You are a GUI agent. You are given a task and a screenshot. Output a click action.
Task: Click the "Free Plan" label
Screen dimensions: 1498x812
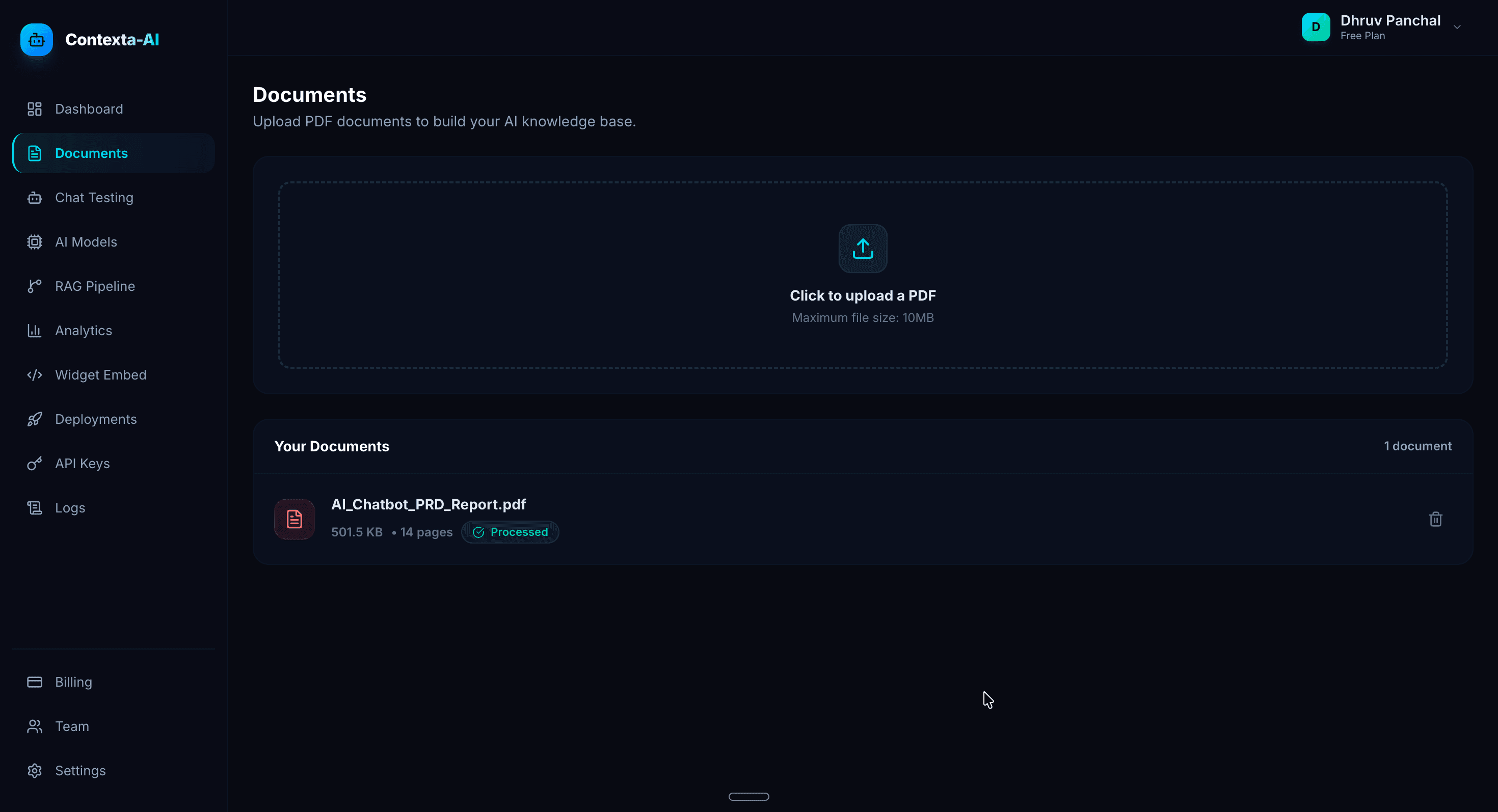(1362, 36)
